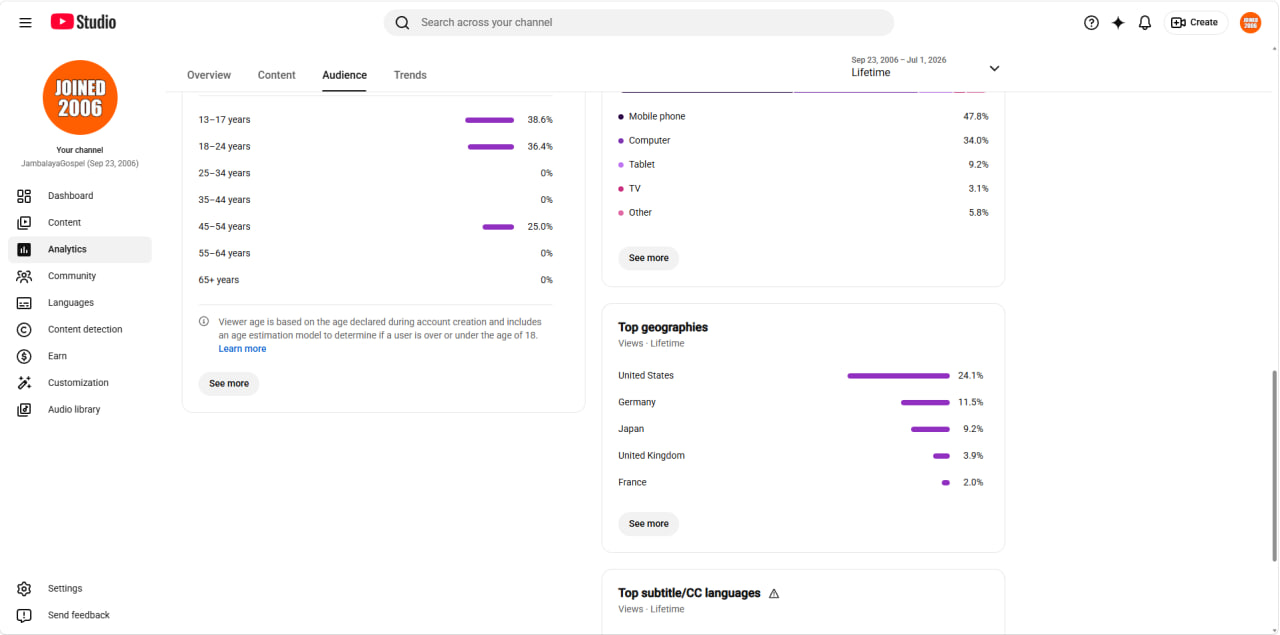
Task: Click the Japan geography row
Action: pyautogui.click(x=801, y=429)
